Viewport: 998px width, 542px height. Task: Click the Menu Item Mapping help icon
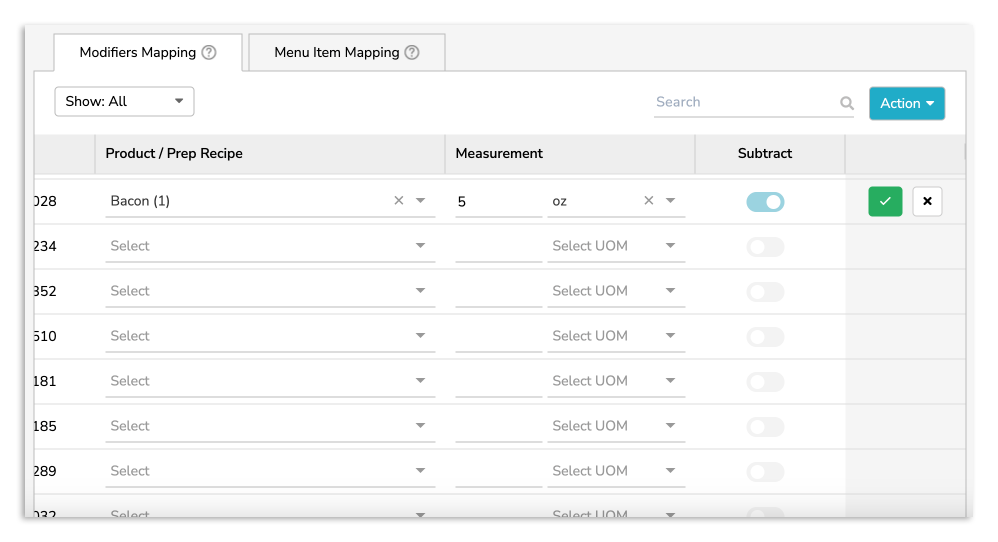412,53
